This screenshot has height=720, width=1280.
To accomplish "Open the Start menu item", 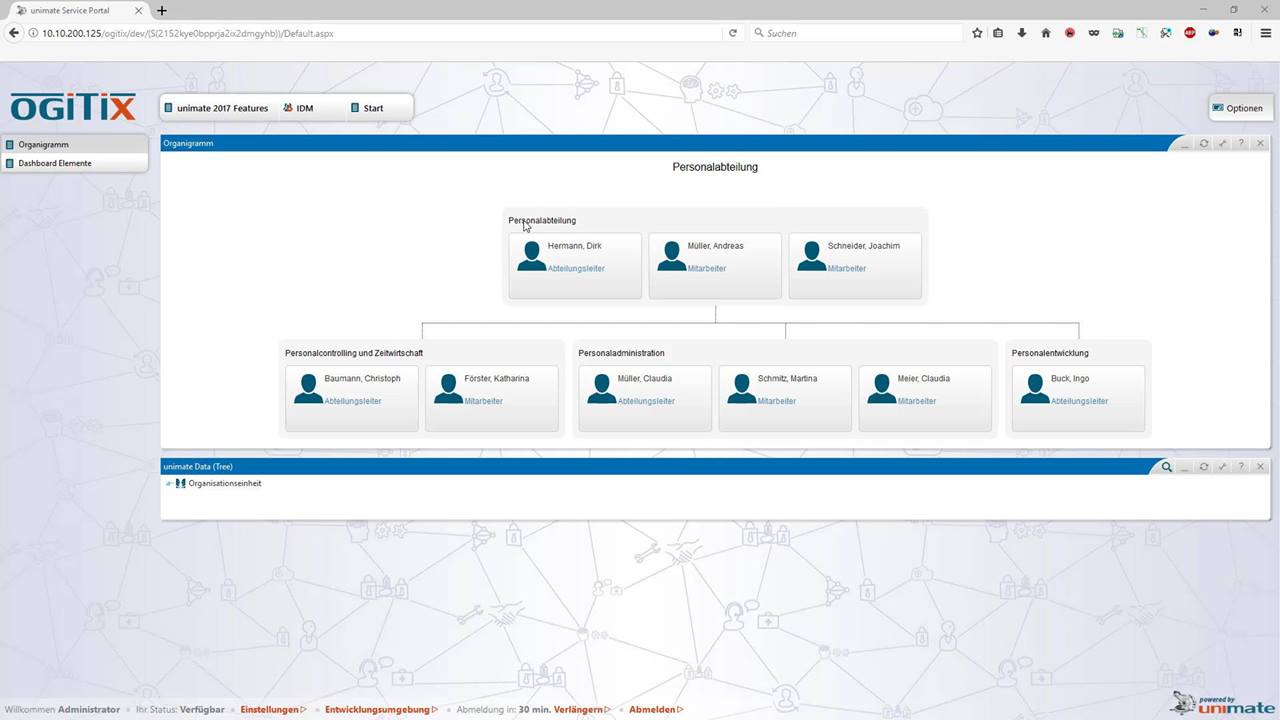I will point(367,108).
